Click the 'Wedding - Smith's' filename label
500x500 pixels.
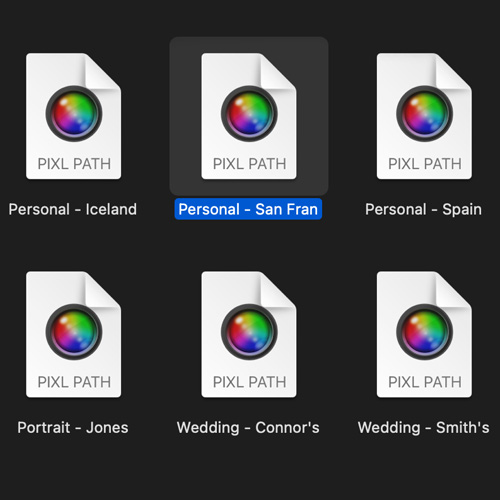click(423, 427)
